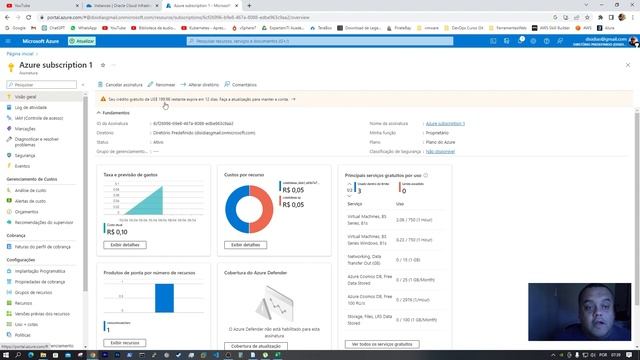
Task: Open the Azure portal hamburger menu
Action: pos(8,41)
